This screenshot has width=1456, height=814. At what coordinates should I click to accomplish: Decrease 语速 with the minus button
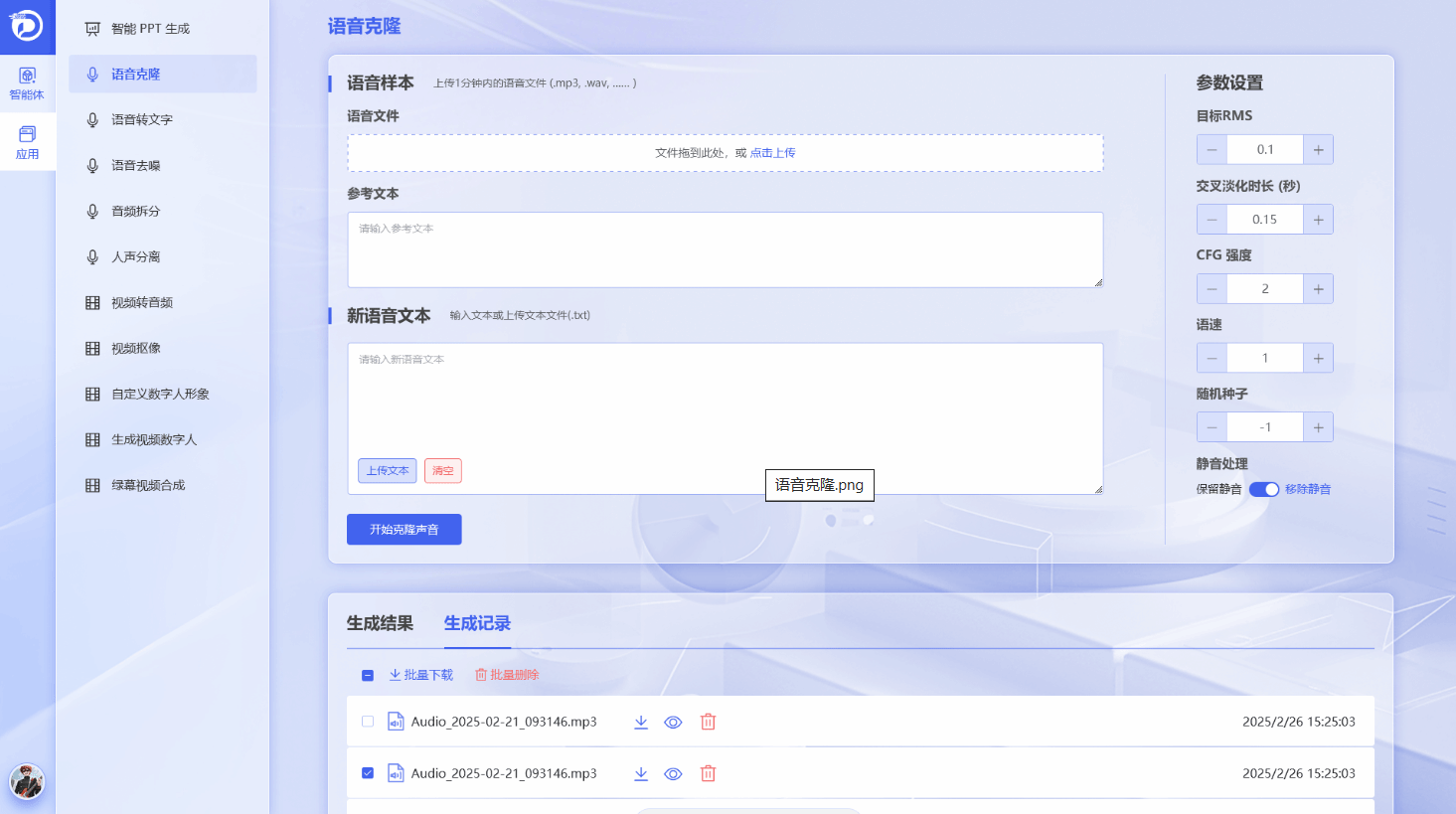click(x=1212, y=358)
